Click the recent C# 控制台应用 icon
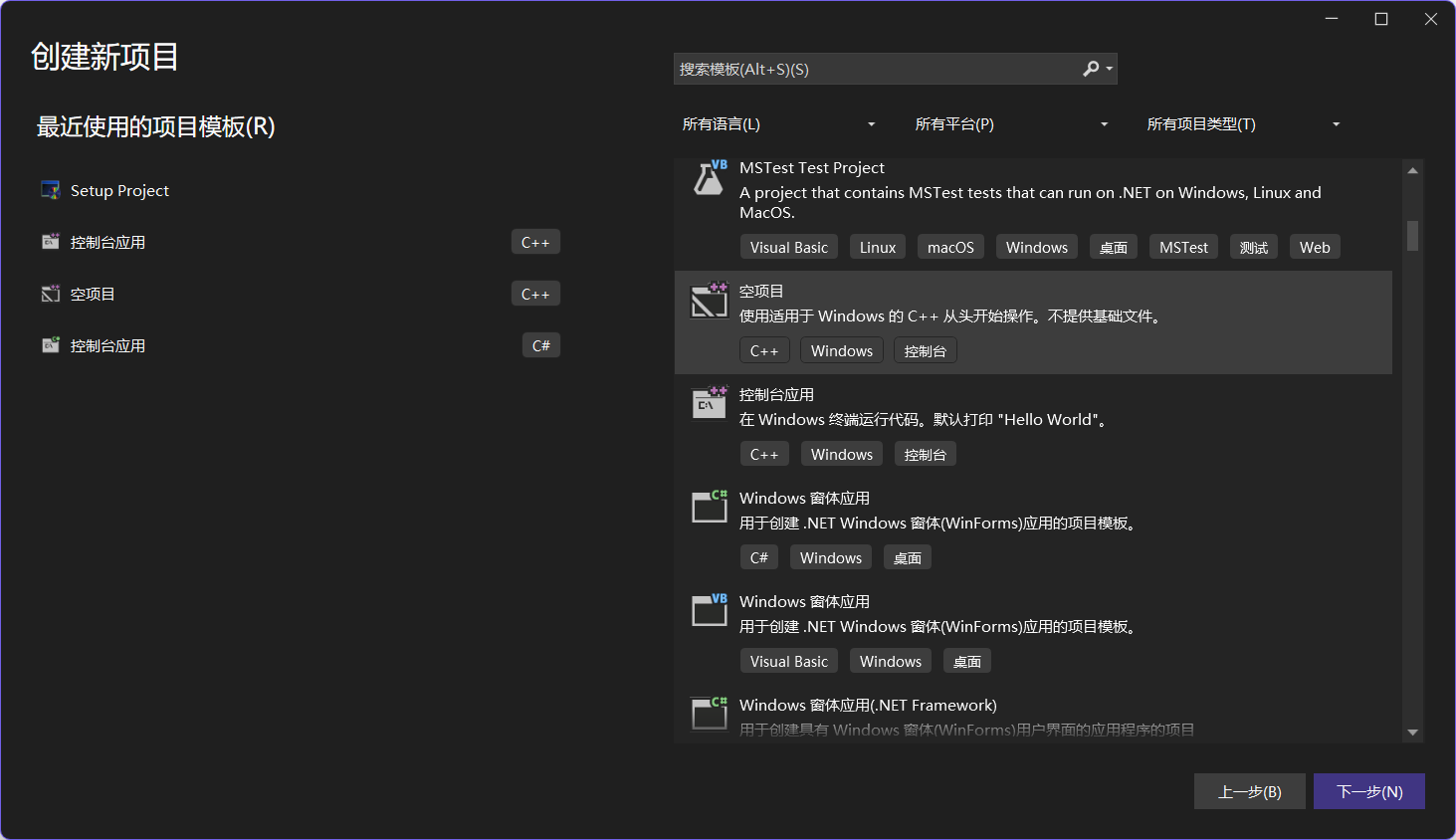The height and width of the screenshot is (840, 1456). tap(51, 345)
